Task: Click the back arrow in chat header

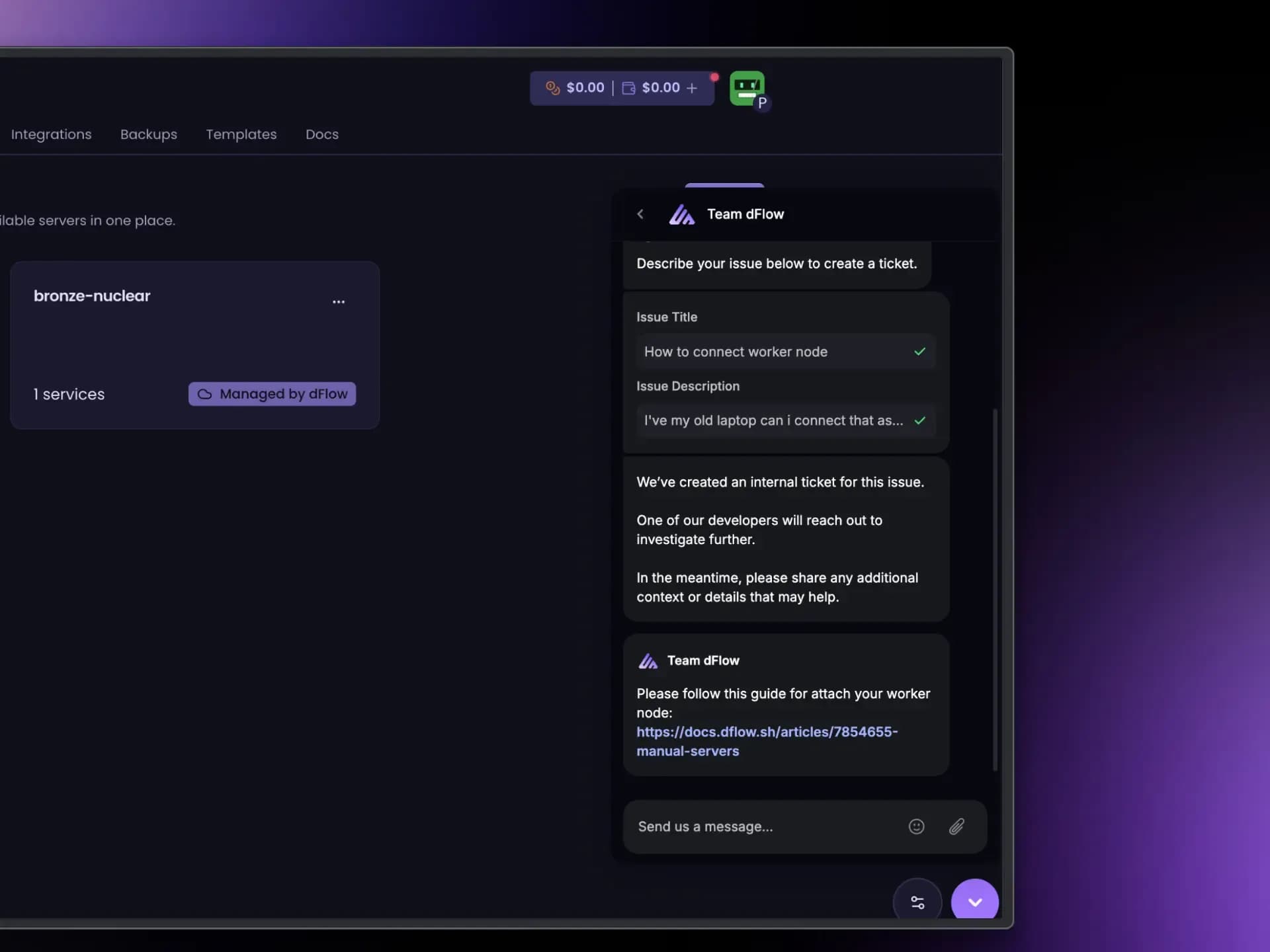Action: click(640, 214)
